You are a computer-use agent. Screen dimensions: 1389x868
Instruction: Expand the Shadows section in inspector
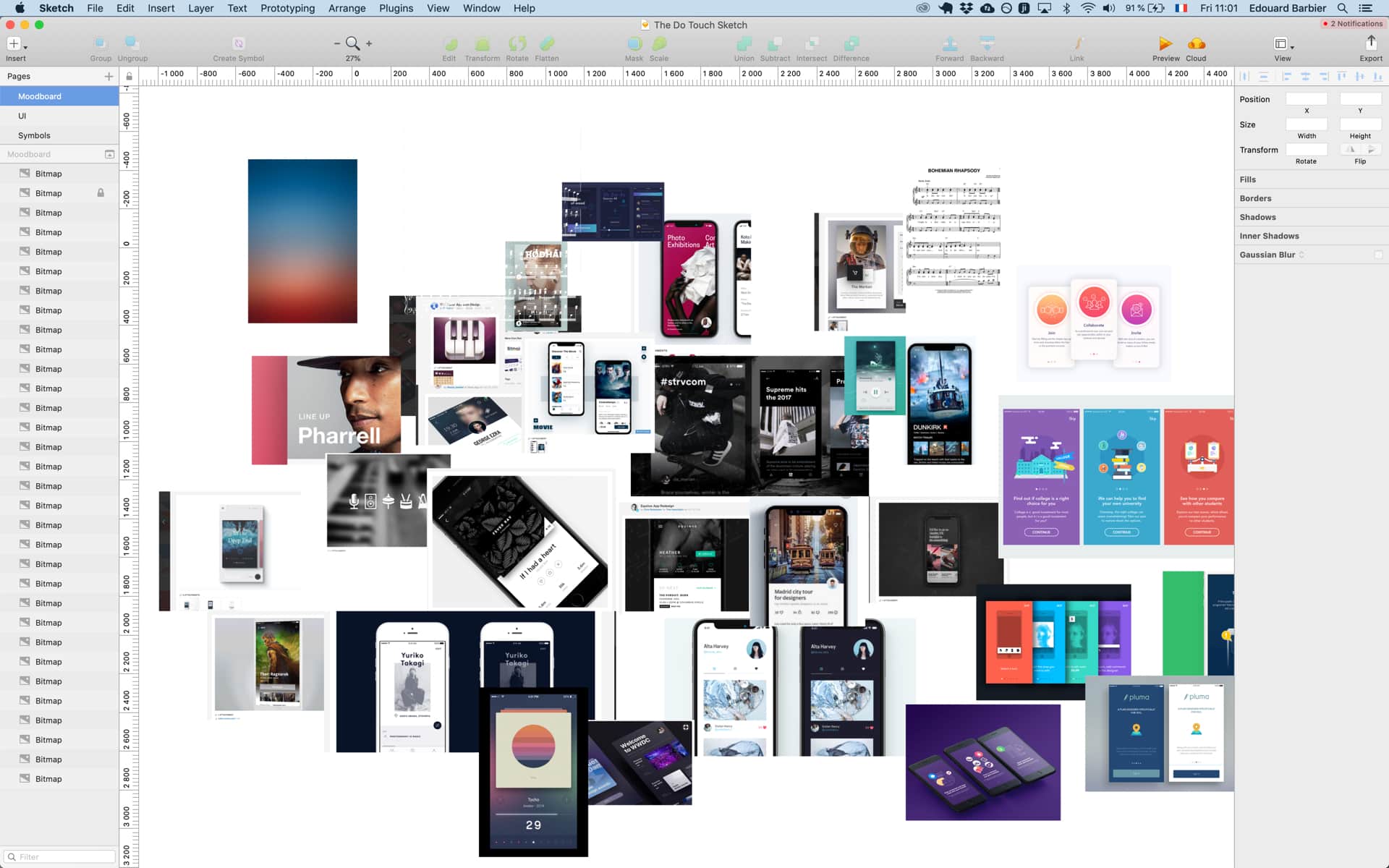pyautogui.click(x=1258, y=217)
